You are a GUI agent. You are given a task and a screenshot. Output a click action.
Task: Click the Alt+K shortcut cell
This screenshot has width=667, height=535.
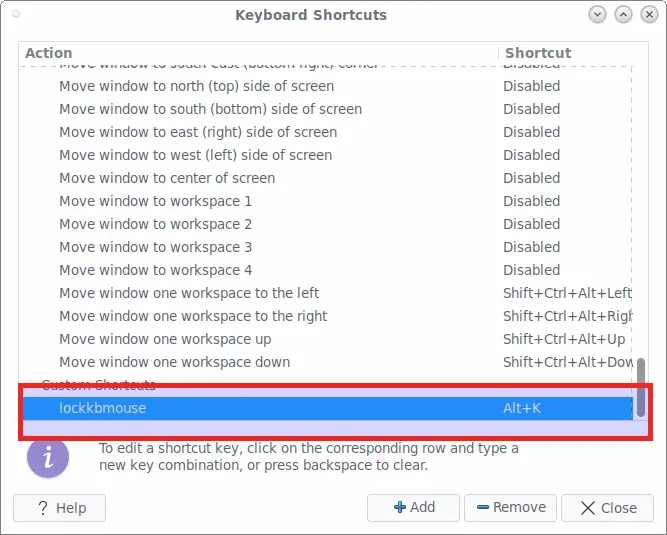tap(522, 408)
